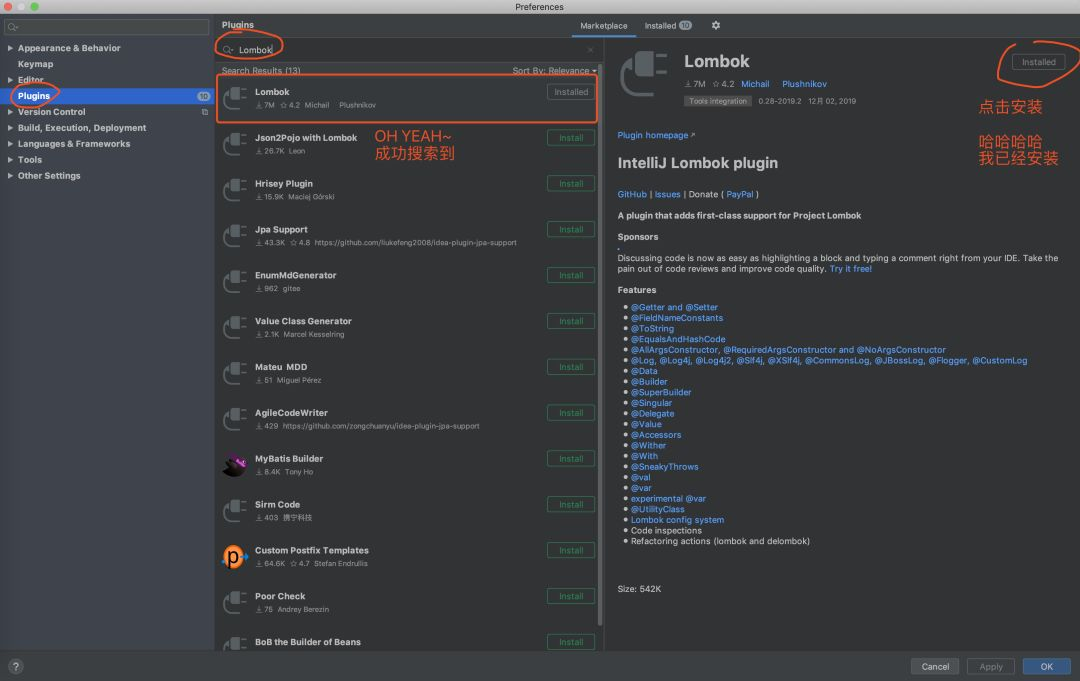This screenshot has height=681, width=1080.
Task: Open the plugins gear settings menu
Action: (x=716, y=25)
